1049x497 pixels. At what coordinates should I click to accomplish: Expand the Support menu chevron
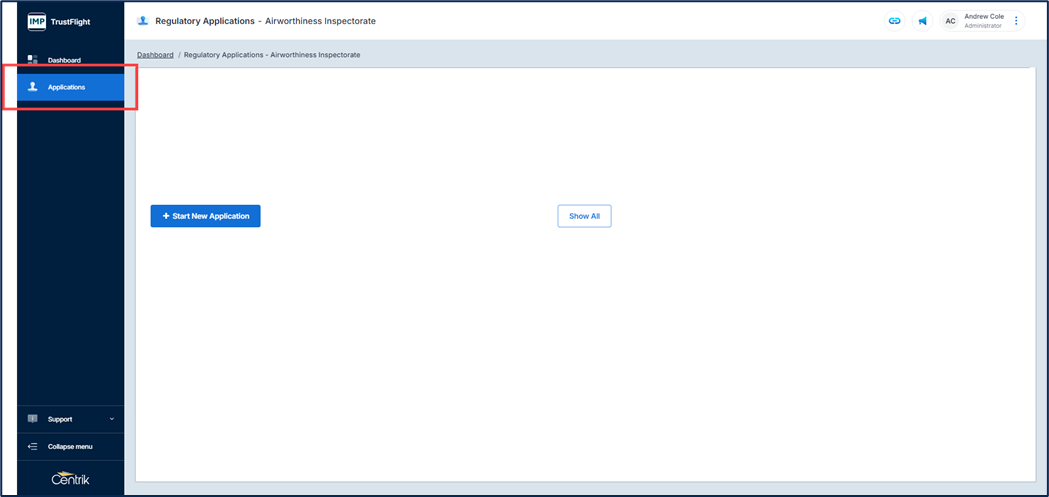[x=112, y=419]
